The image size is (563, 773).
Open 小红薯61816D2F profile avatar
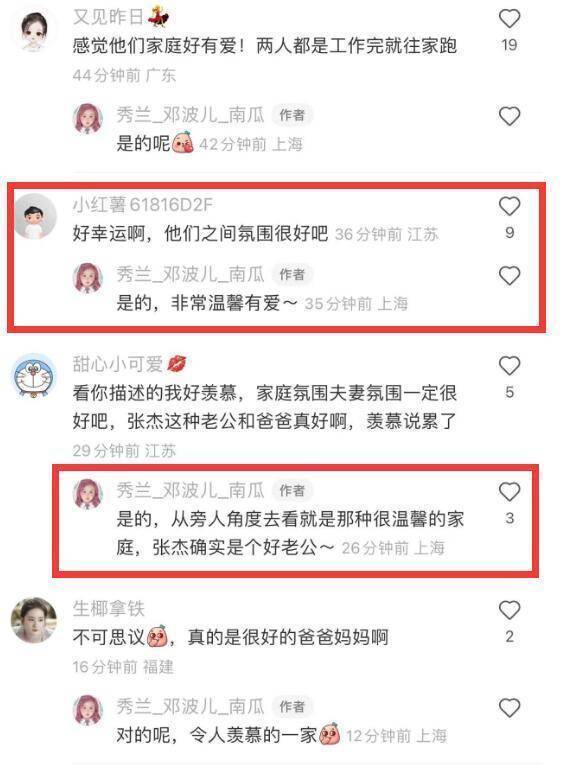pos(35,216)
